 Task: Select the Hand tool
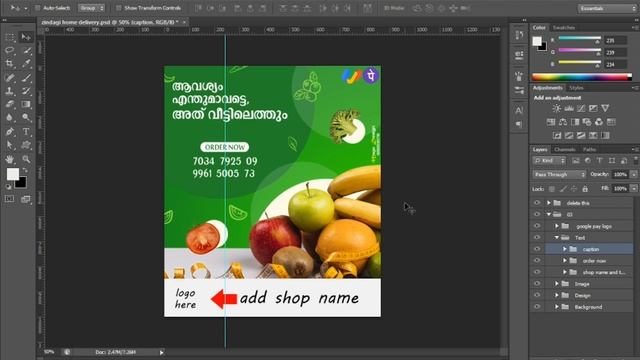click(9, 159)
